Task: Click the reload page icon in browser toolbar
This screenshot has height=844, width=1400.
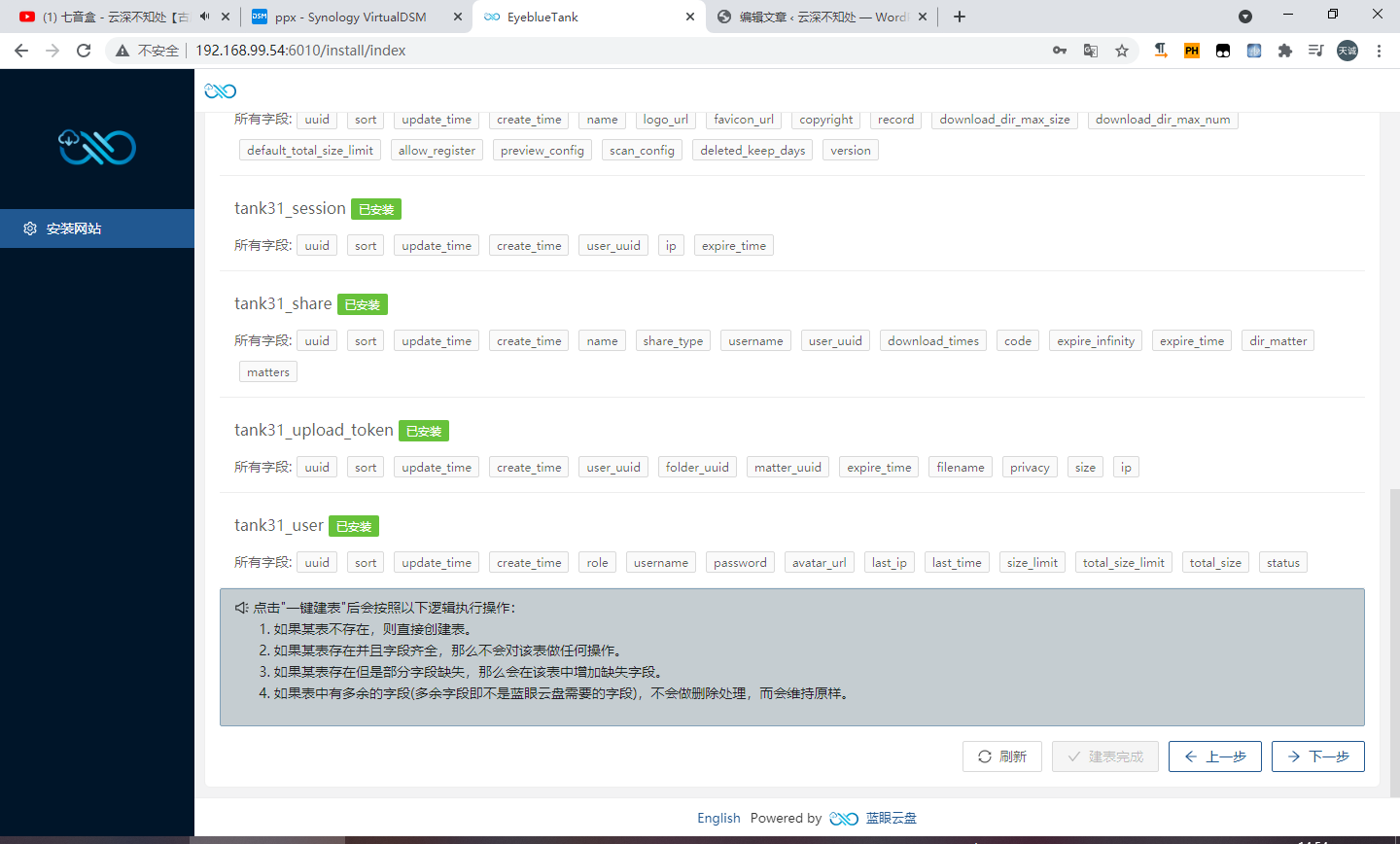Action: coord(83,51)
